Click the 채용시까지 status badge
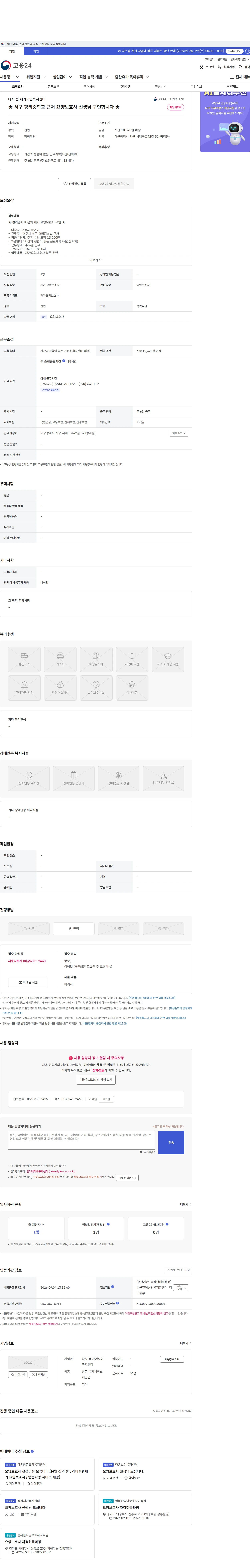The image size is (250, 1568). (x=175, y=107)
